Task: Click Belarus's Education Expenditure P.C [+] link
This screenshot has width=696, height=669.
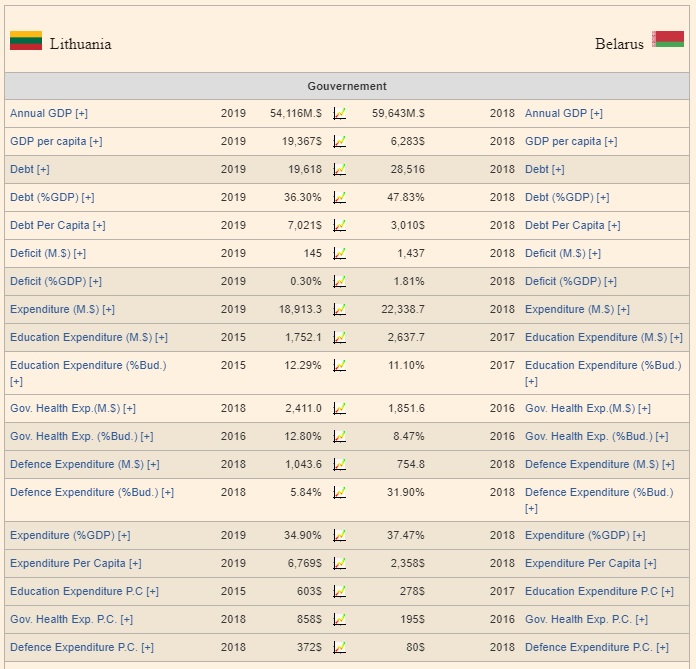Action: (x=599, y=591)
